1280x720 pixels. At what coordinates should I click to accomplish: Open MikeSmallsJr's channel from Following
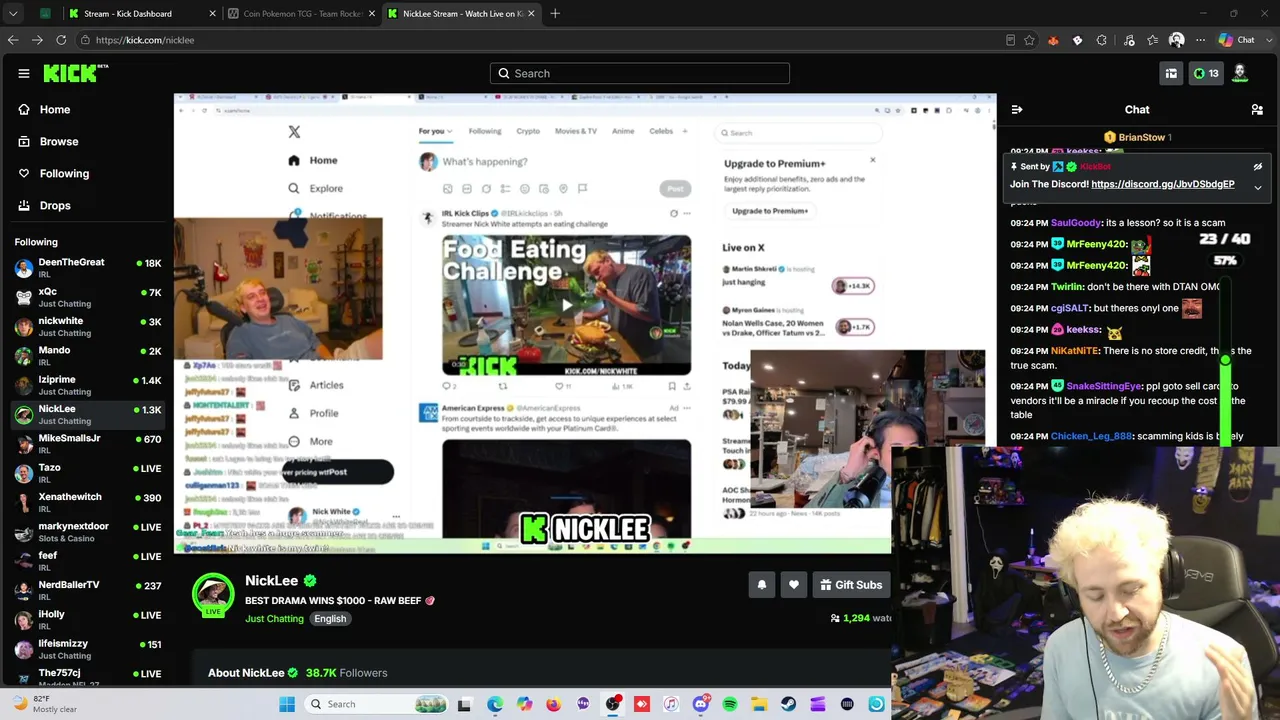point(88,444)
